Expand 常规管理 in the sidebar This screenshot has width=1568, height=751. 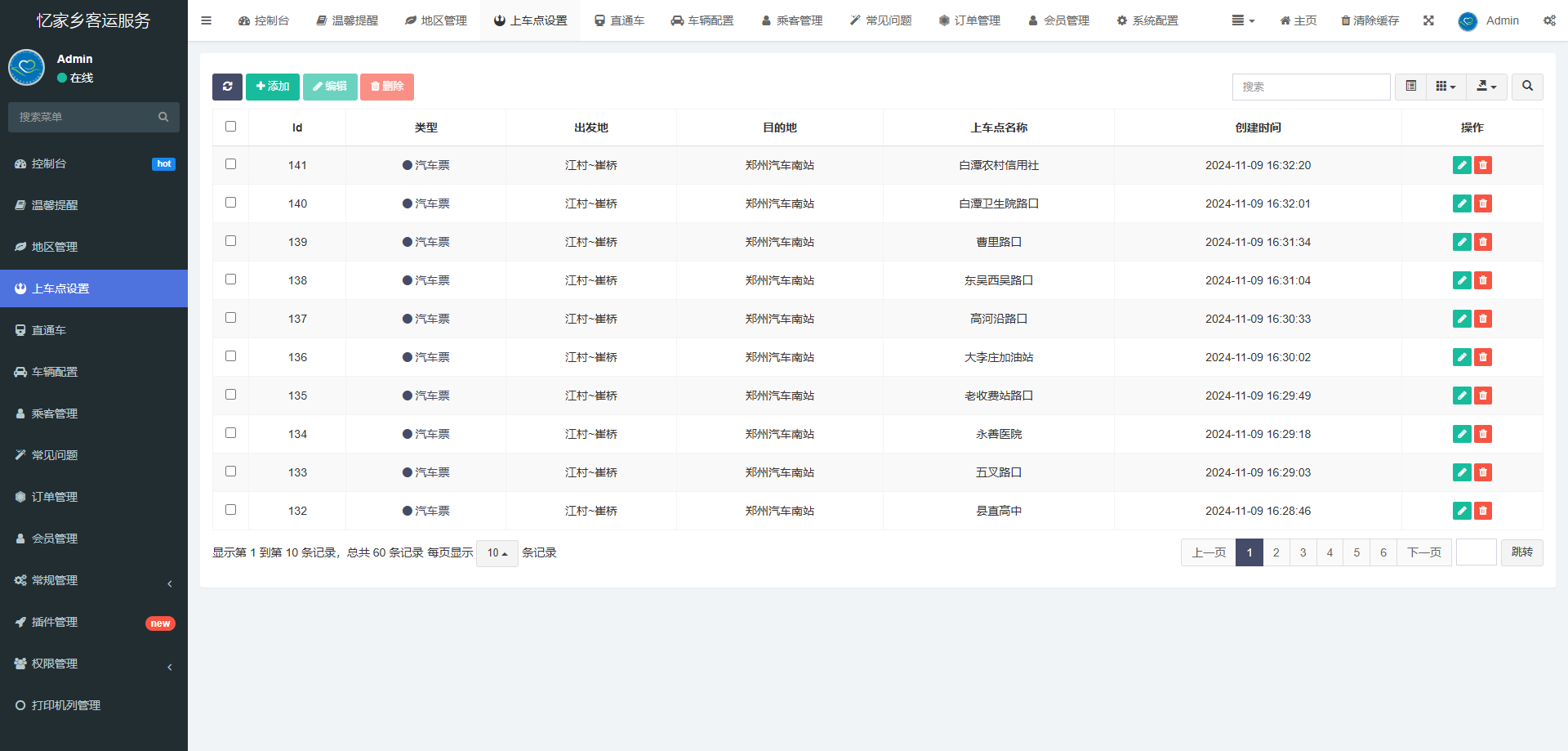pos(94,580)
